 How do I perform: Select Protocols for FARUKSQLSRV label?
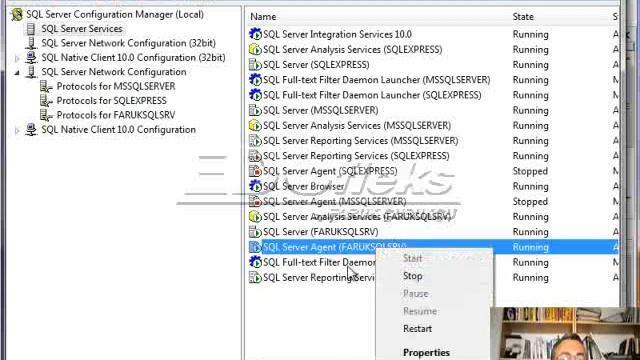[116, 115]
